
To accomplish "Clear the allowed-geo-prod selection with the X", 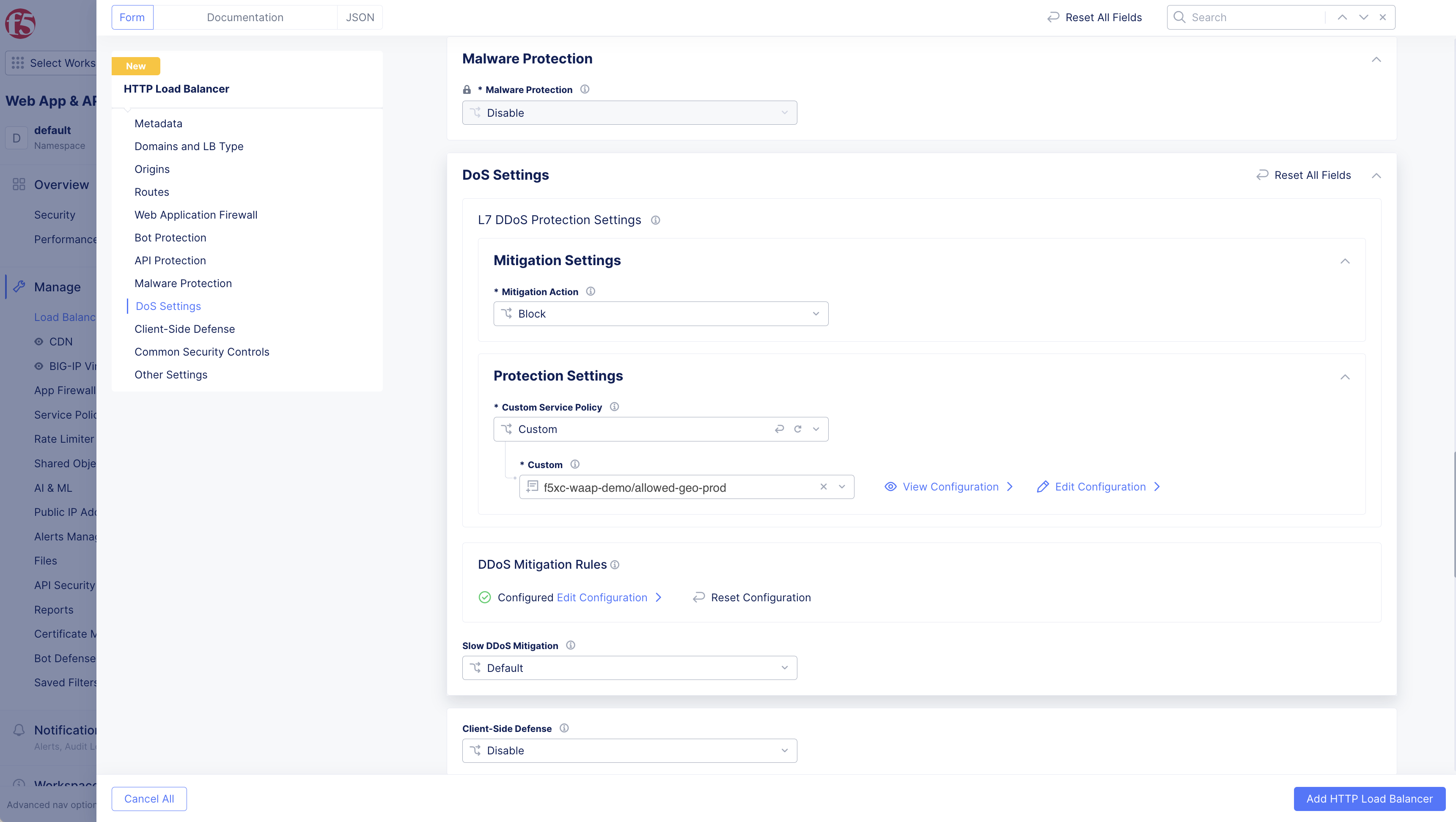I will (824, 486).
